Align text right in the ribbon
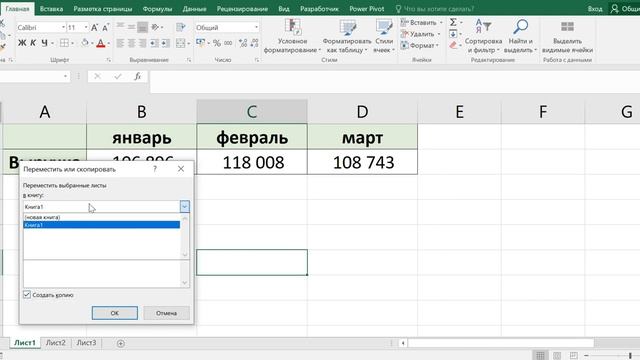The image size is (640, 360). click(x=142, y=43)
